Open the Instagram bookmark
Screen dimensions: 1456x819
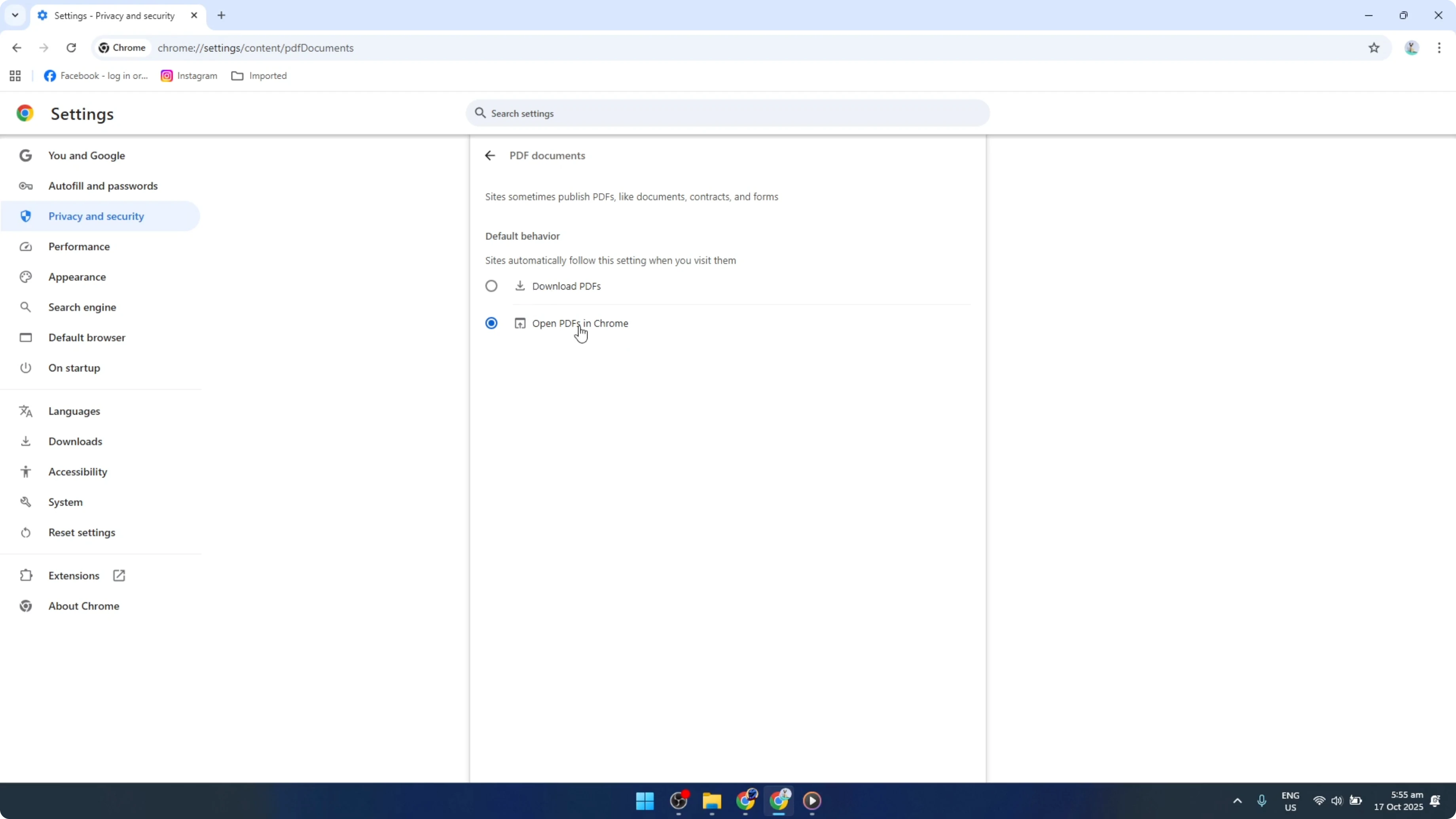[x=189, y=76]
